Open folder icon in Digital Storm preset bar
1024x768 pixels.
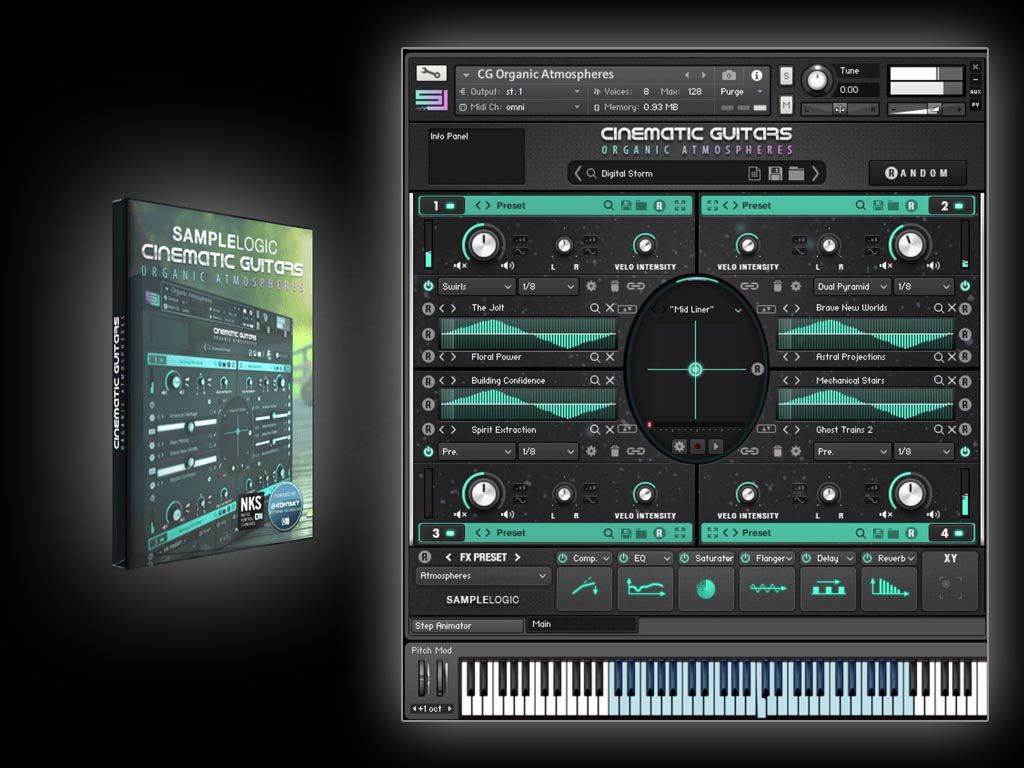click(x=796, y=174)
